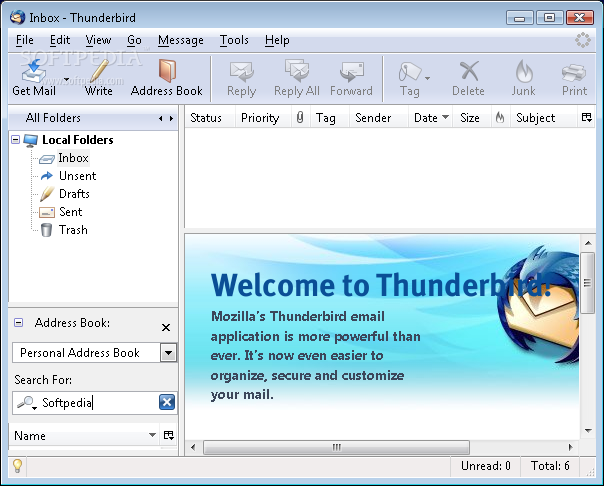
Task: Click the horizontal scrollbar thumb
Action: (x=336, y=447)
